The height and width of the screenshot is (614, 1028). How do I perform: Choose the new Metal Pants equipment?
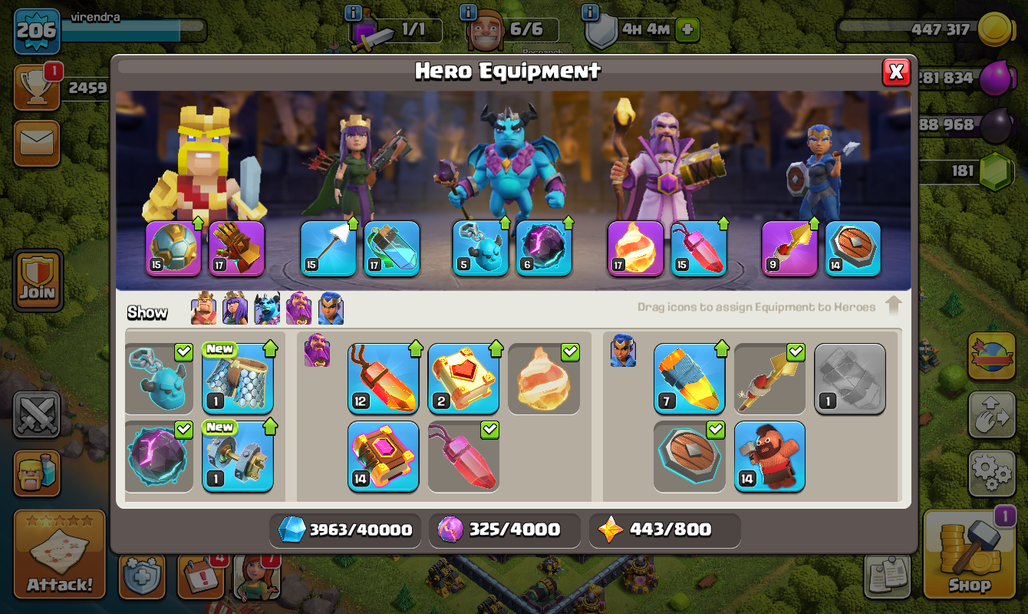[237, 379]
